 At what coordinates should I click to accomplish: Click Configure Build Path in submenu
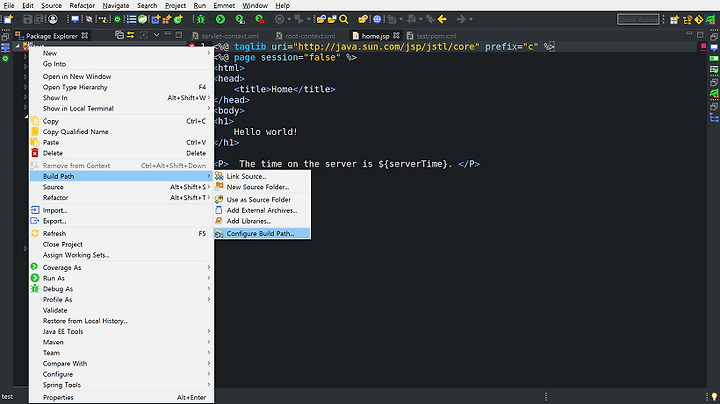click(x=262, y=233)
